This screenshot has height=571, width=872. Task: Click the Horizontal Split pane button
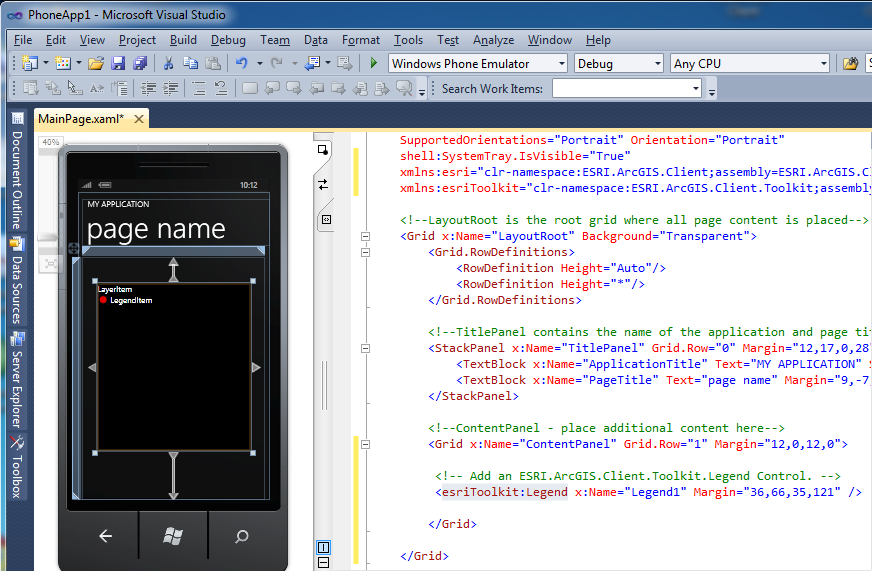[x=323, y=563]
